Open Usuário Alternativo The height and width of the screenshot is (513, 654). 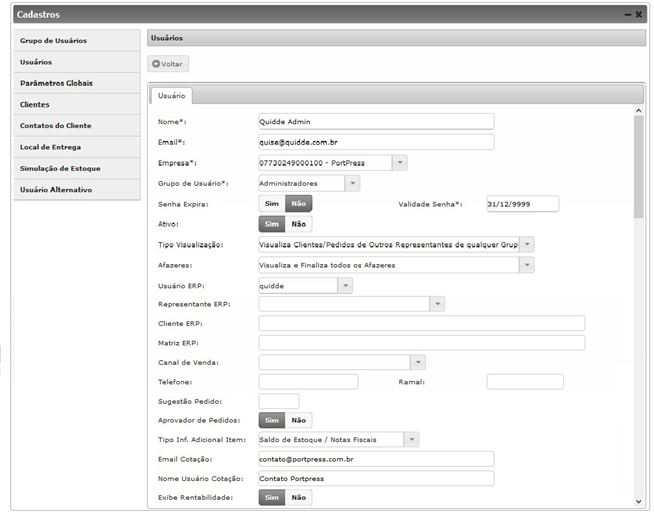[x=77, y=189]
